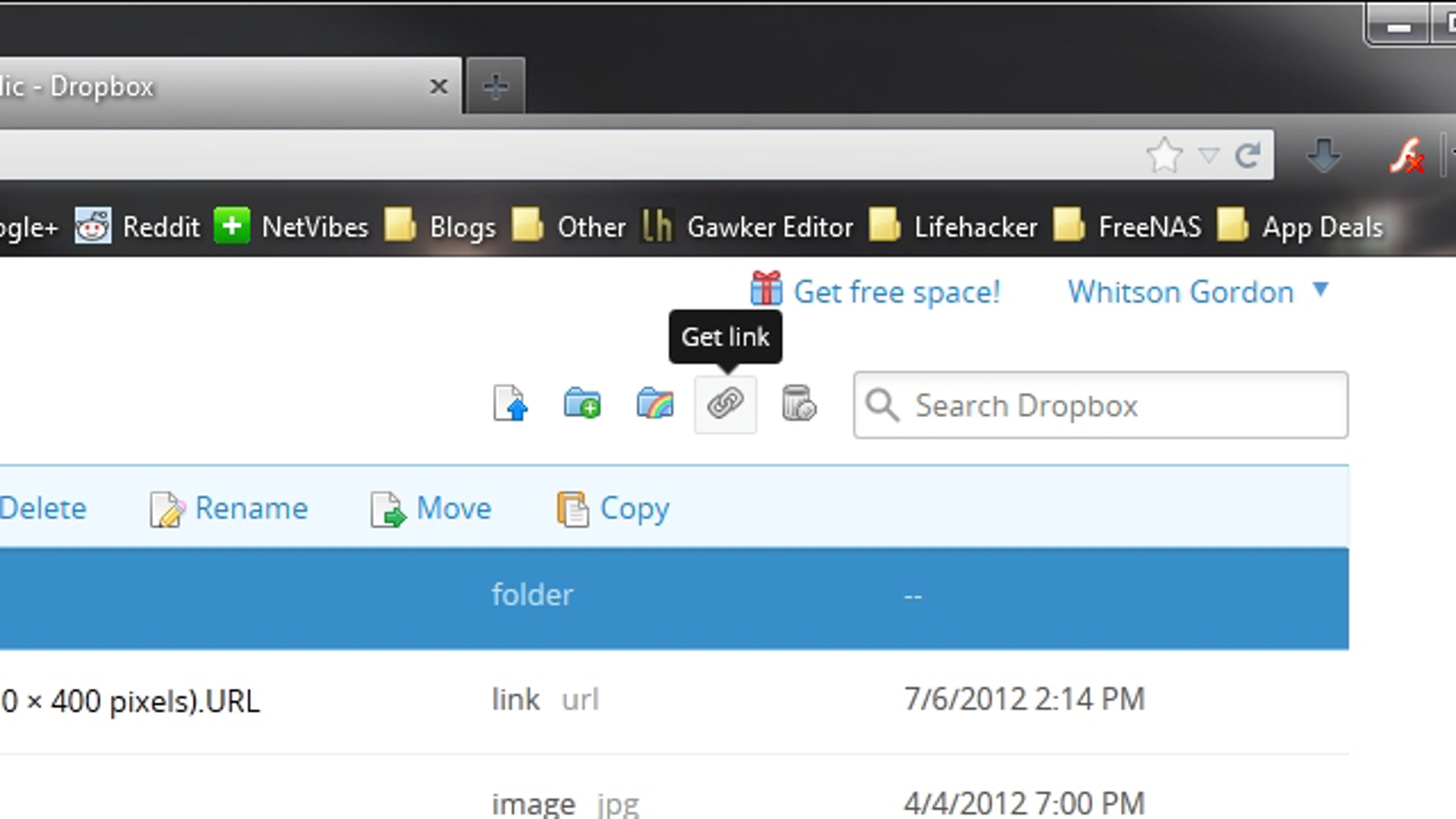This screenshot has height=819, width=1456.
Task: Open Reddit bookmark alien icon
Action: click(x=92, y=226)
